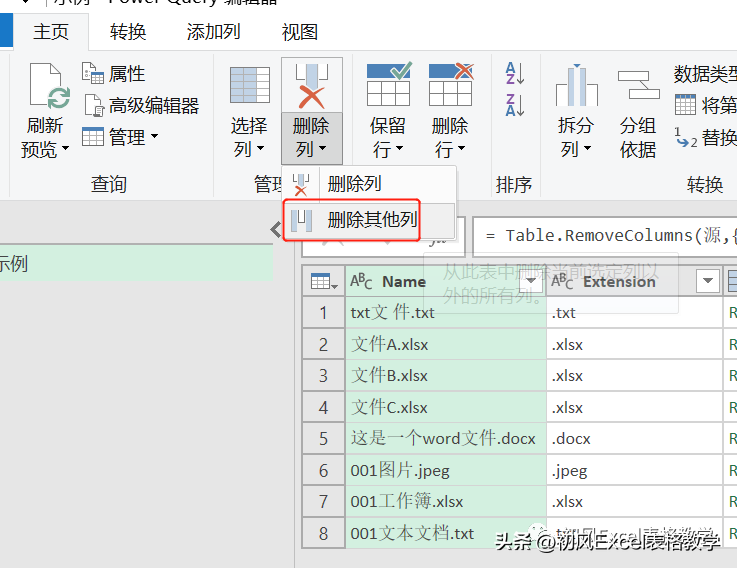Open the 数据类型 option
Viewport: 737px width, 568px height.
[705, 74]
